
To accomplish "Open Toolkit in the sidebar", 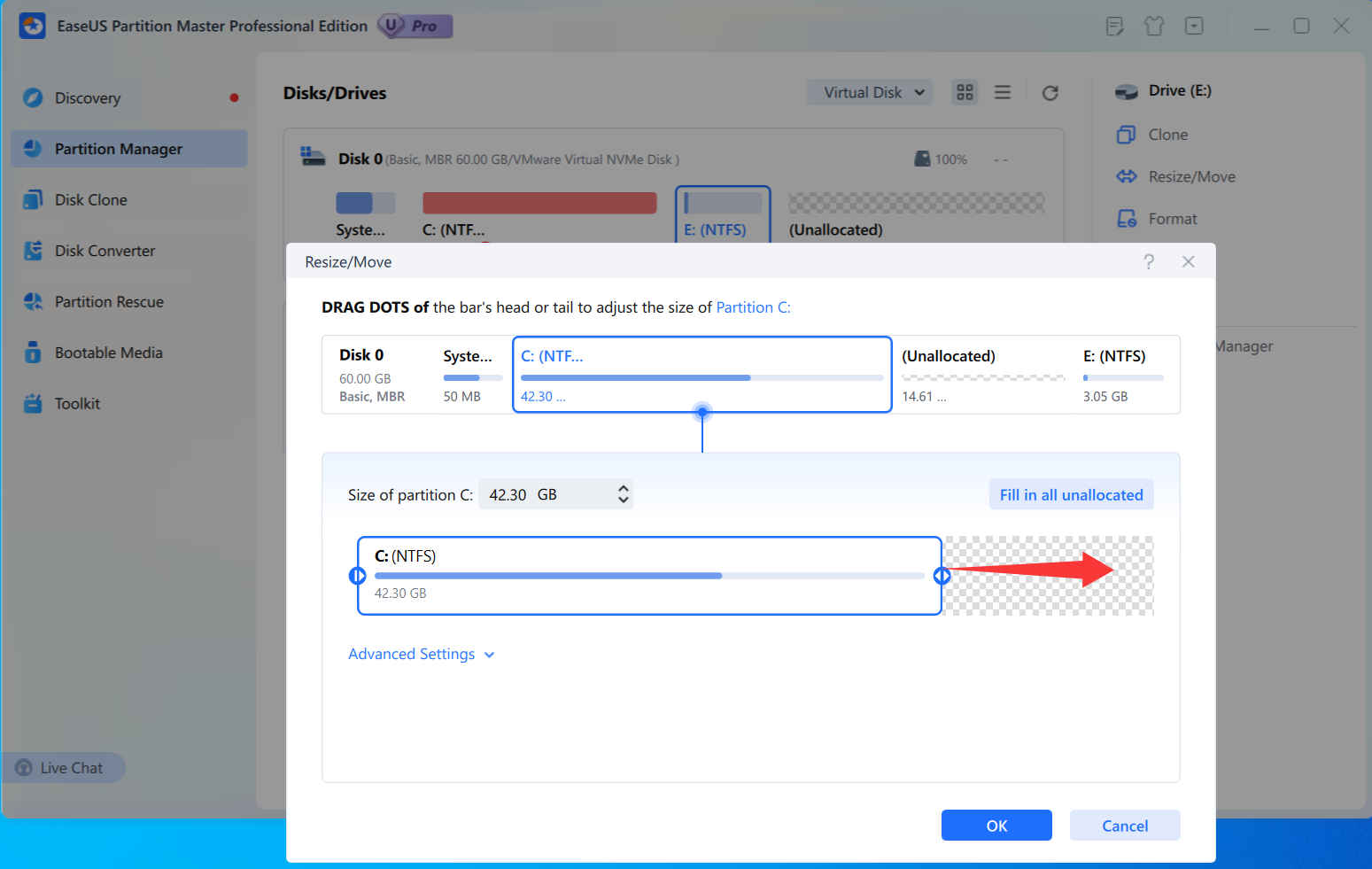I will [x=129, y=404].
